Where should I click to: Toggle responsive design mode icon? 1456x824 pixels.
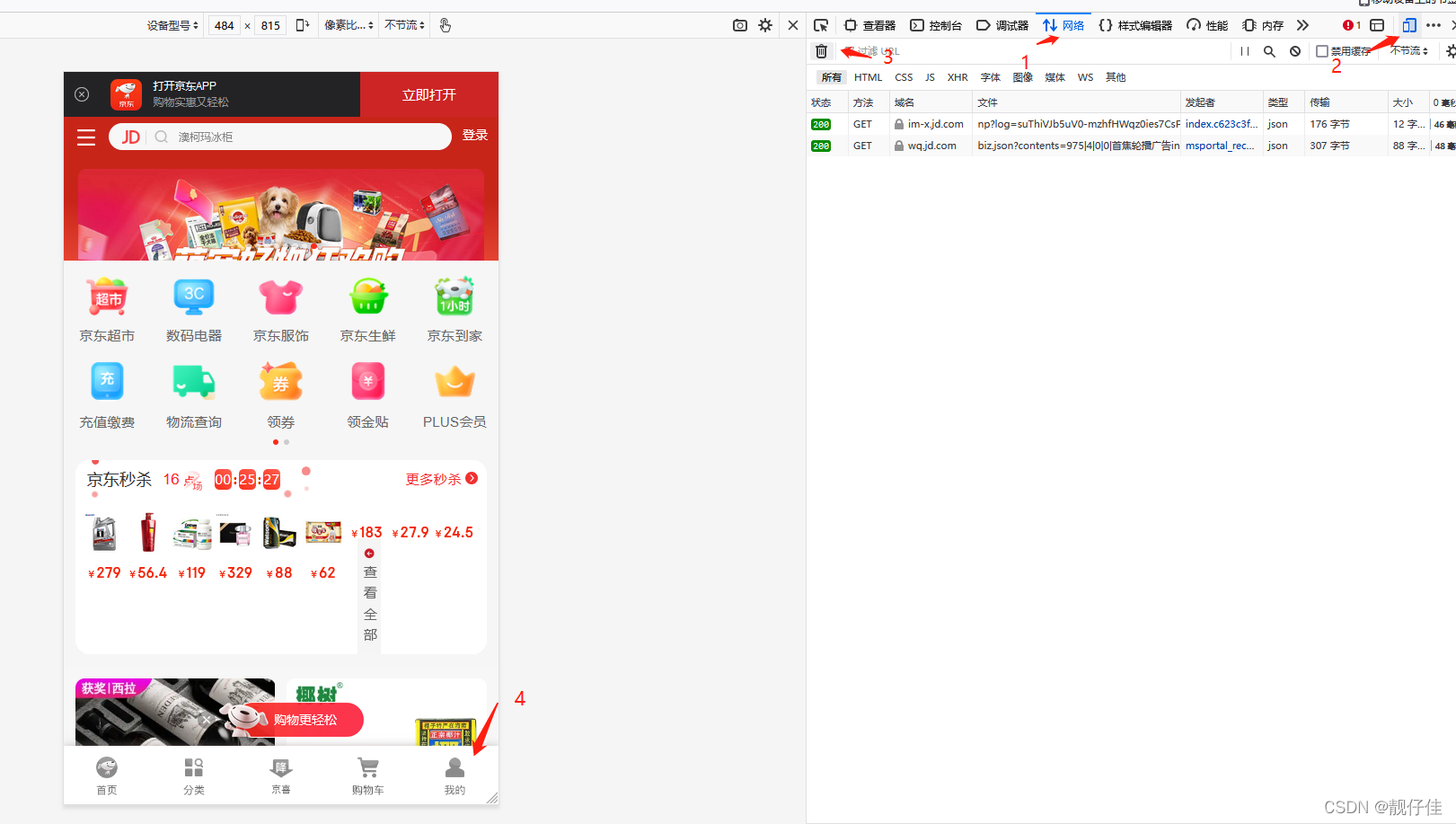(x=1408, y=25)
